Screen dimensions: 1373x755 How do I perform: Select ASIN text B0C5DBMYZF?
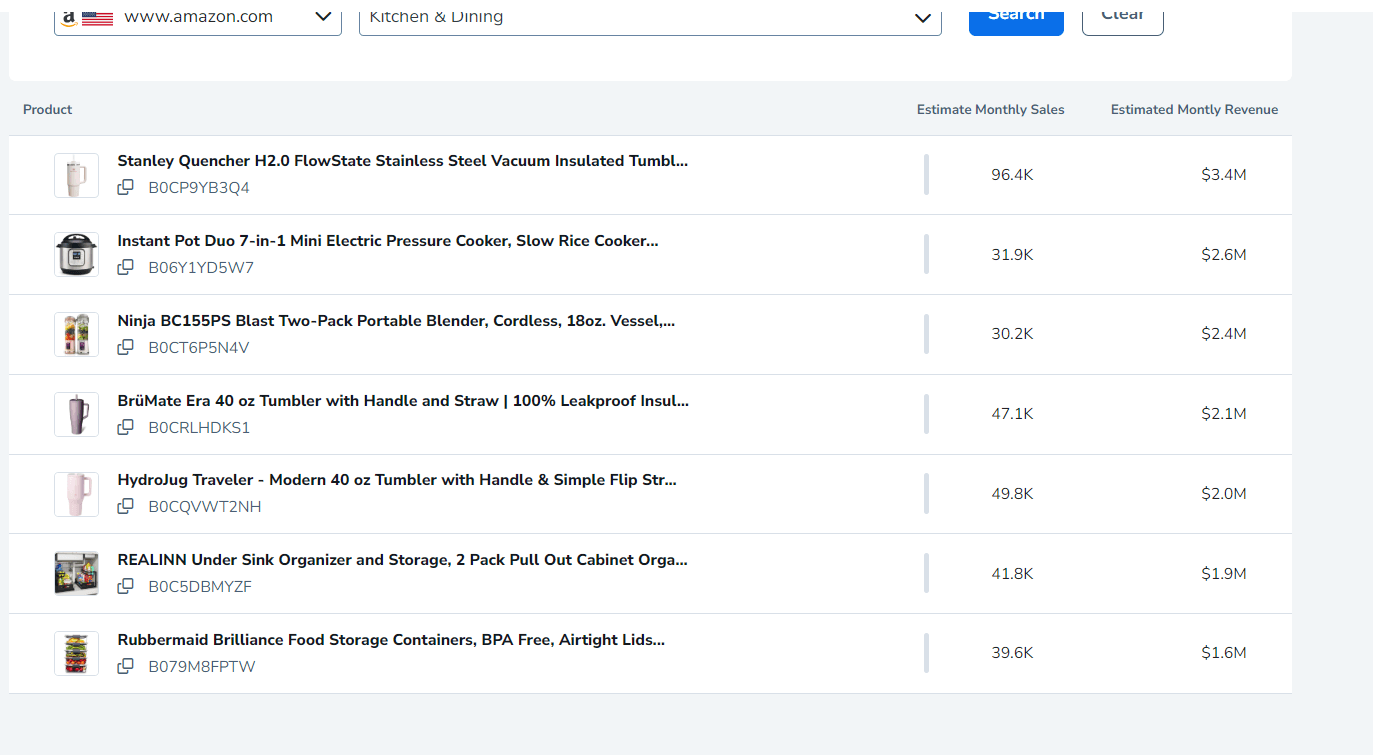[200, 587]
